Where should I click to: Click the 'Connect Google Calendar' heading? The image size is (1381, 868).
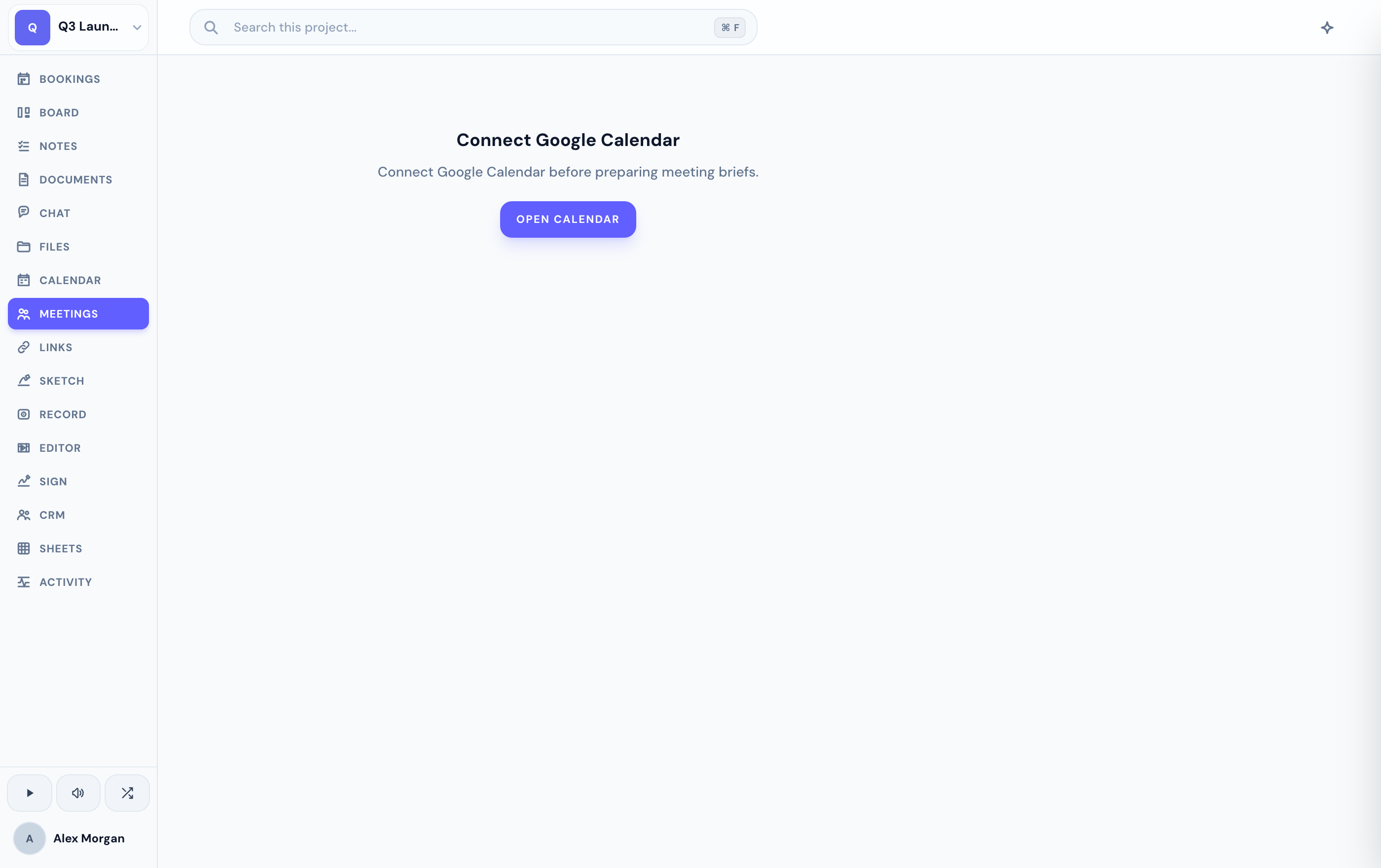(568, 140)
